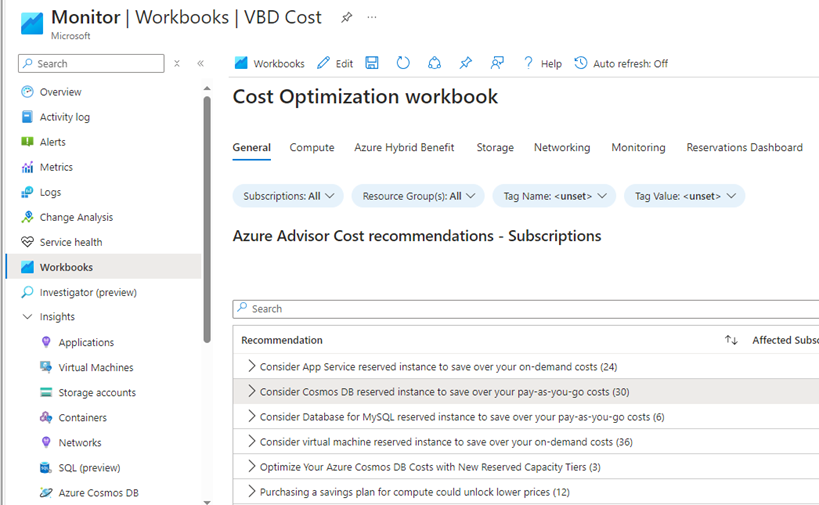Viewport: 819px width, 505px height.
Task: Click the sidebar vertical scrollbar thumb
Action: click(207, 219)
